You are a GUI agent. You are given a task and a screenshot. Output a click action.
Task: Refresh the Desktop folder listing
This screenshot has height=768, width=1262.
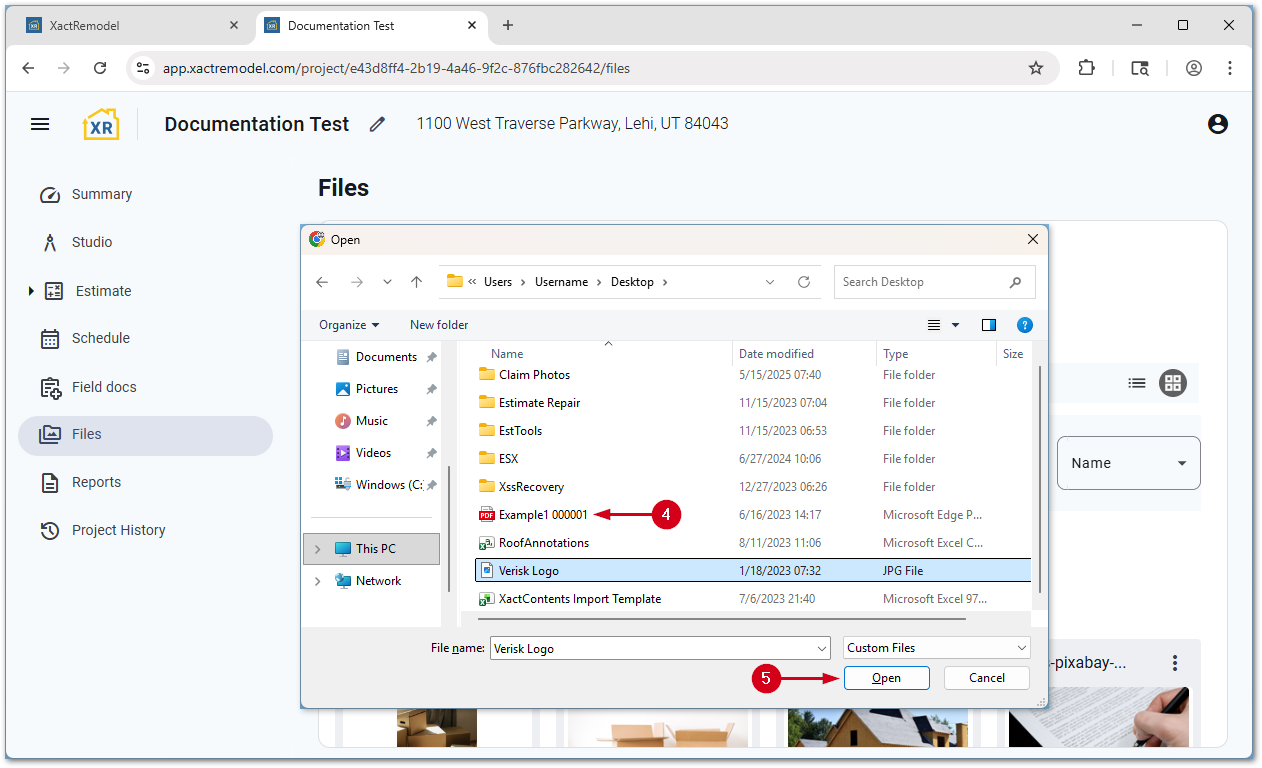tap(804, 282)
